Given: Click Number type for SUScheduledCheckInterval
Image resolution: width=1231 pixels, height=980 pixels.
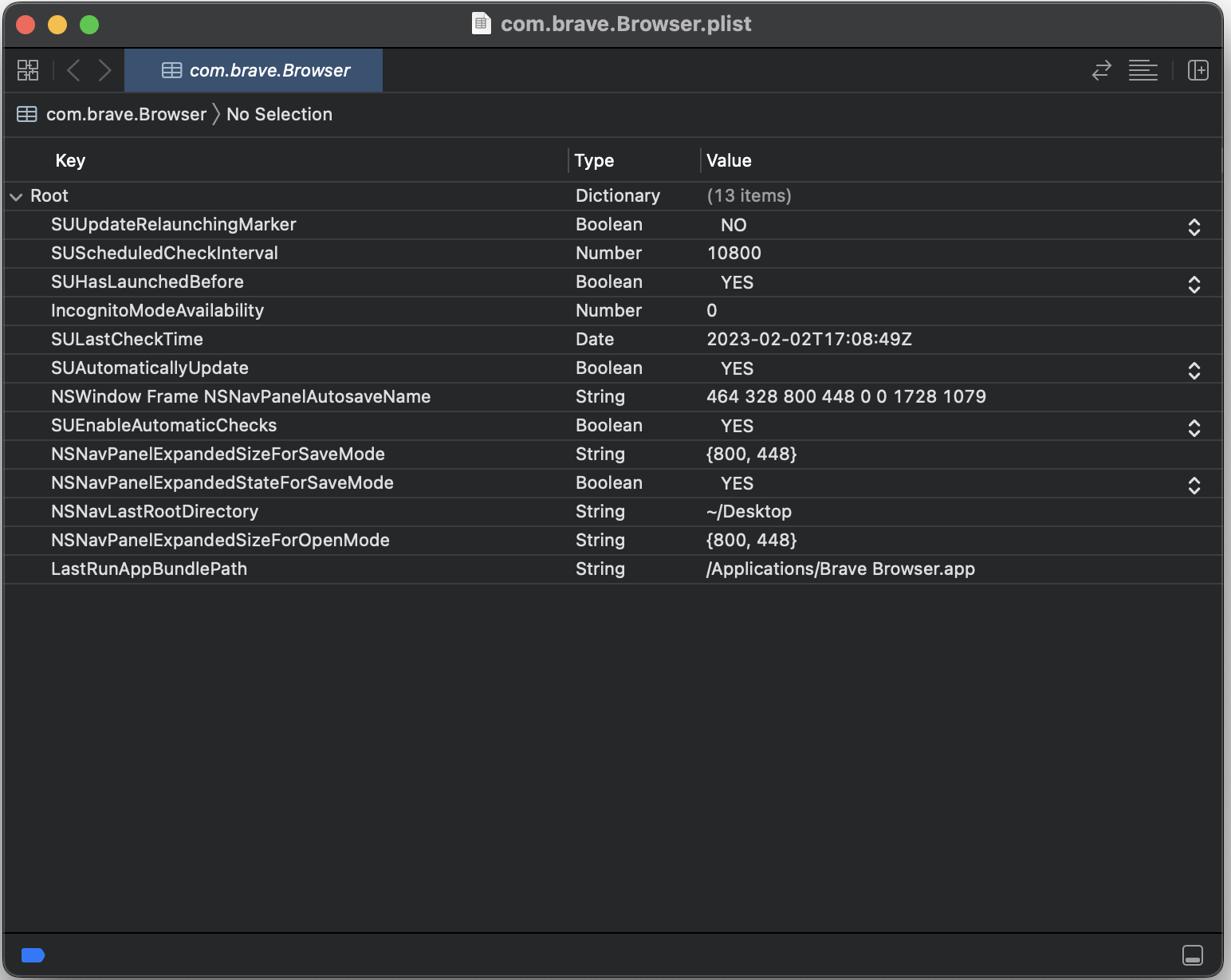Looking at the screenshot, I should [x=608, y=254].
